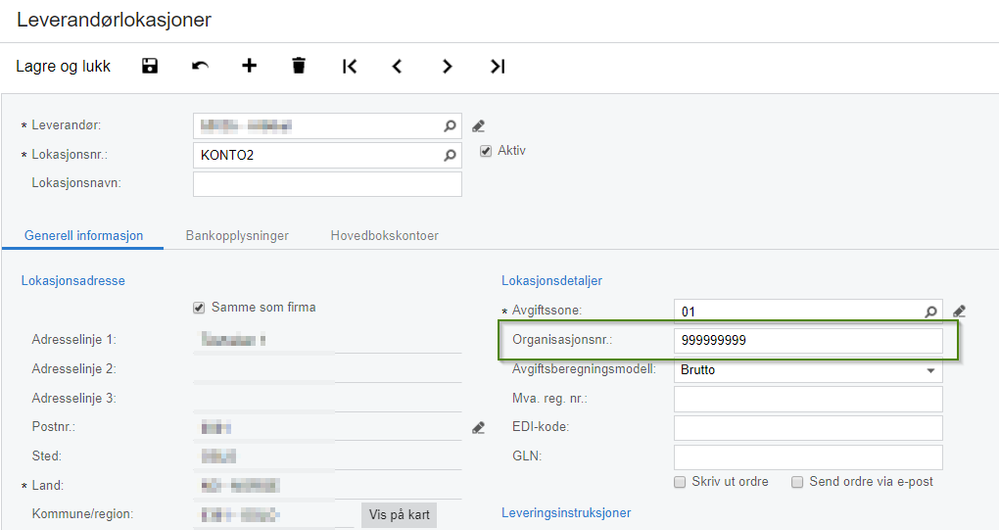This screenshot has width=999, height=530.
Task: Click the Leverandørlokasjoner page title
Action: tap(114, 20)
